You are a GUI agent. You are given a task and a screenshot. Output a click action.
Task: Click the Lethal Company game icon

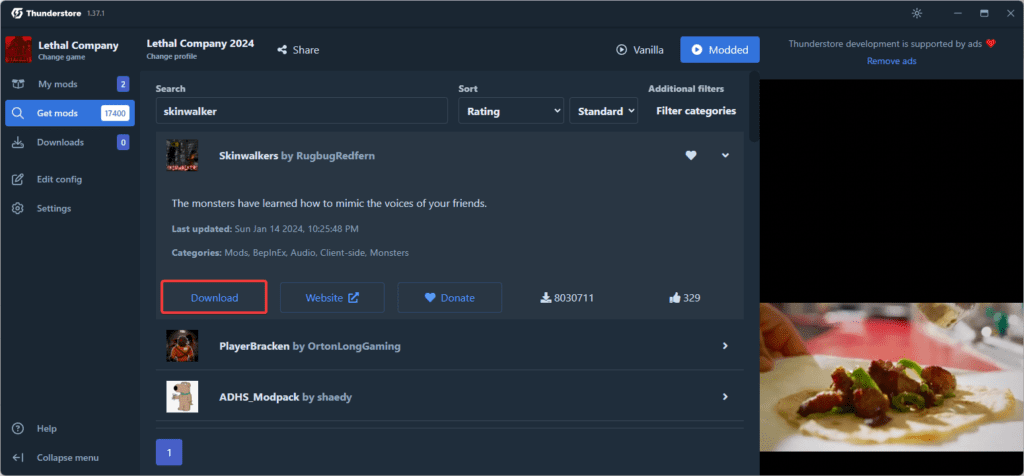click(x=20, y=50)
